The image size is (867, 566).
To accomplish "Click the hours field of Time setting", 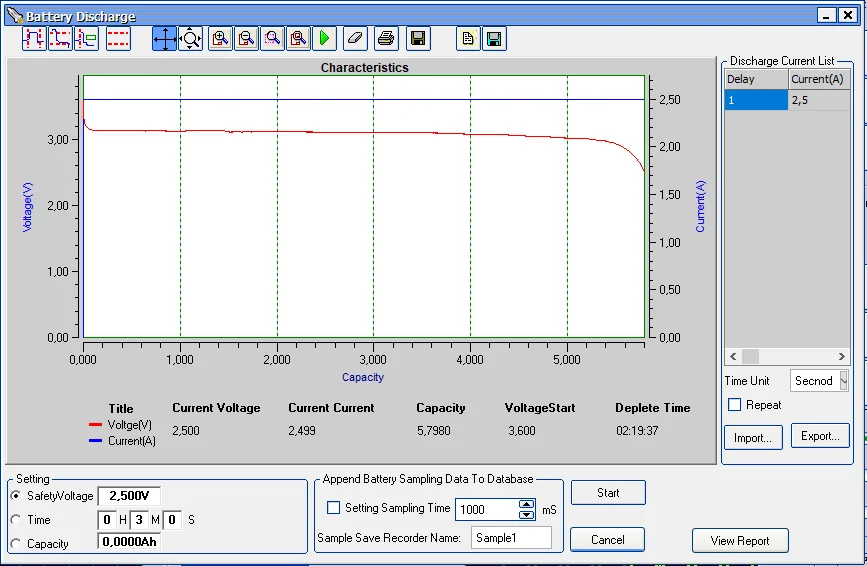I will 107,520.
